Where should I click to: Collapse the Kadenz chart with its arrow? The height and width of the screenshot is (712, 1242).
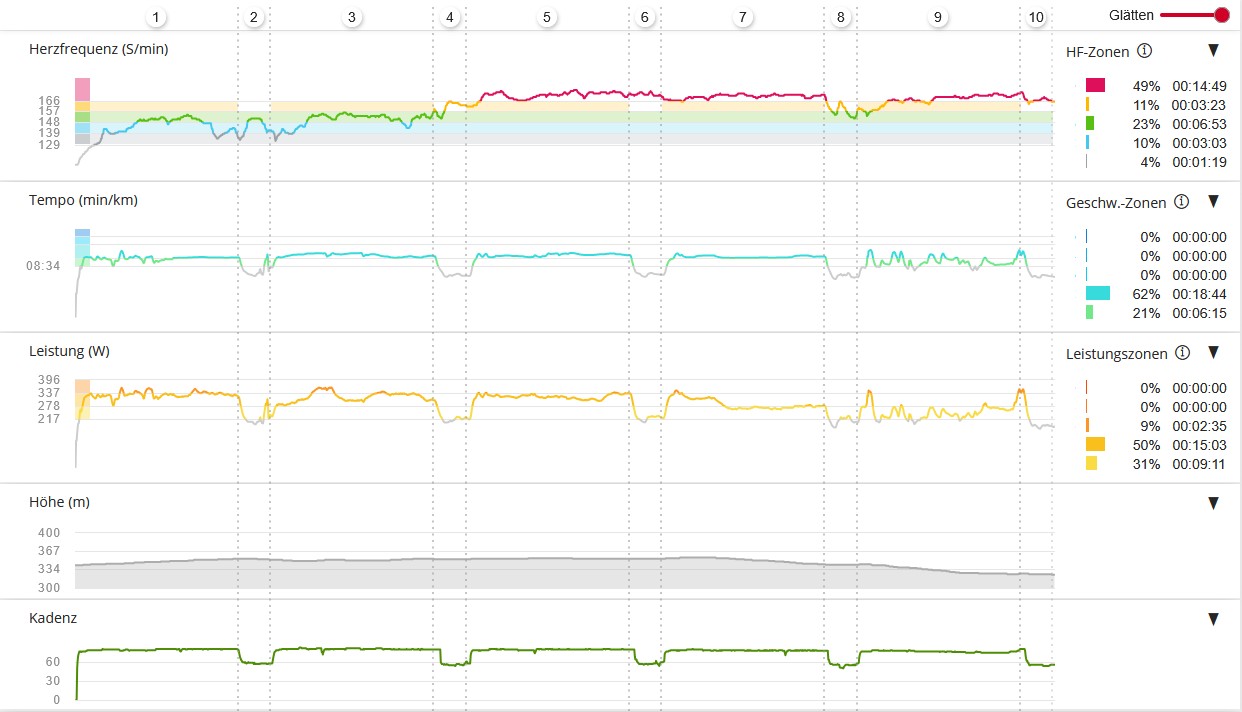coord(1213,619)
